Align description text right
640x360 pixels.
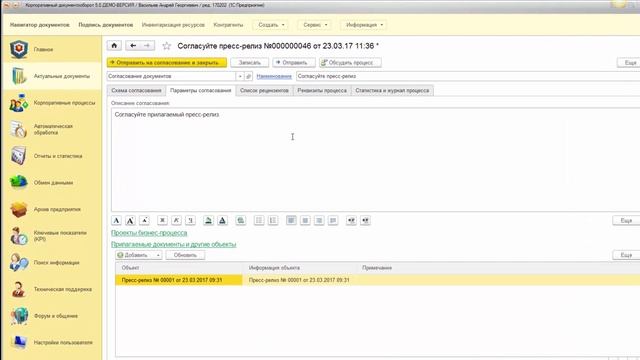tap(319, 220)
